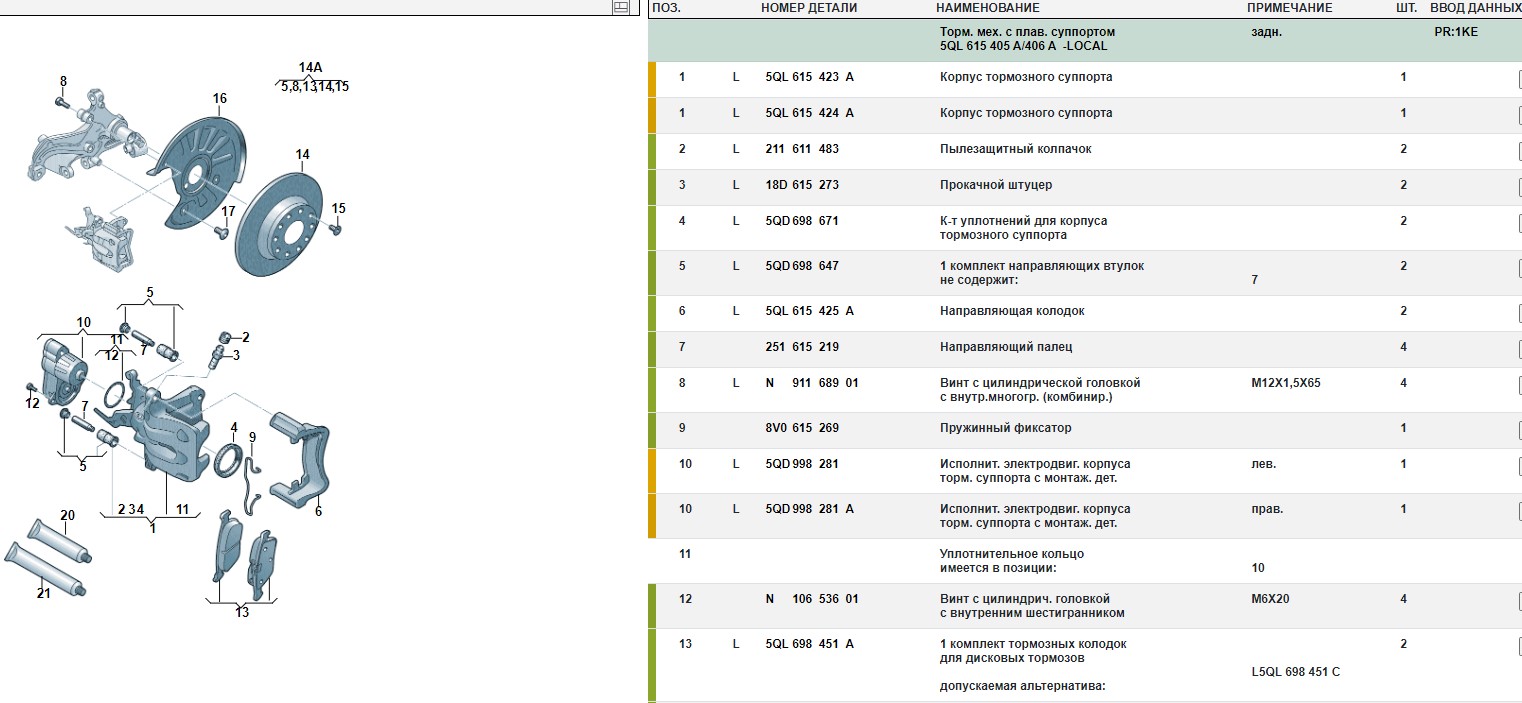Screen dimensions: 1522x703
Task: Click the ШТ. quantity column header
Action: click(1406, 8)
